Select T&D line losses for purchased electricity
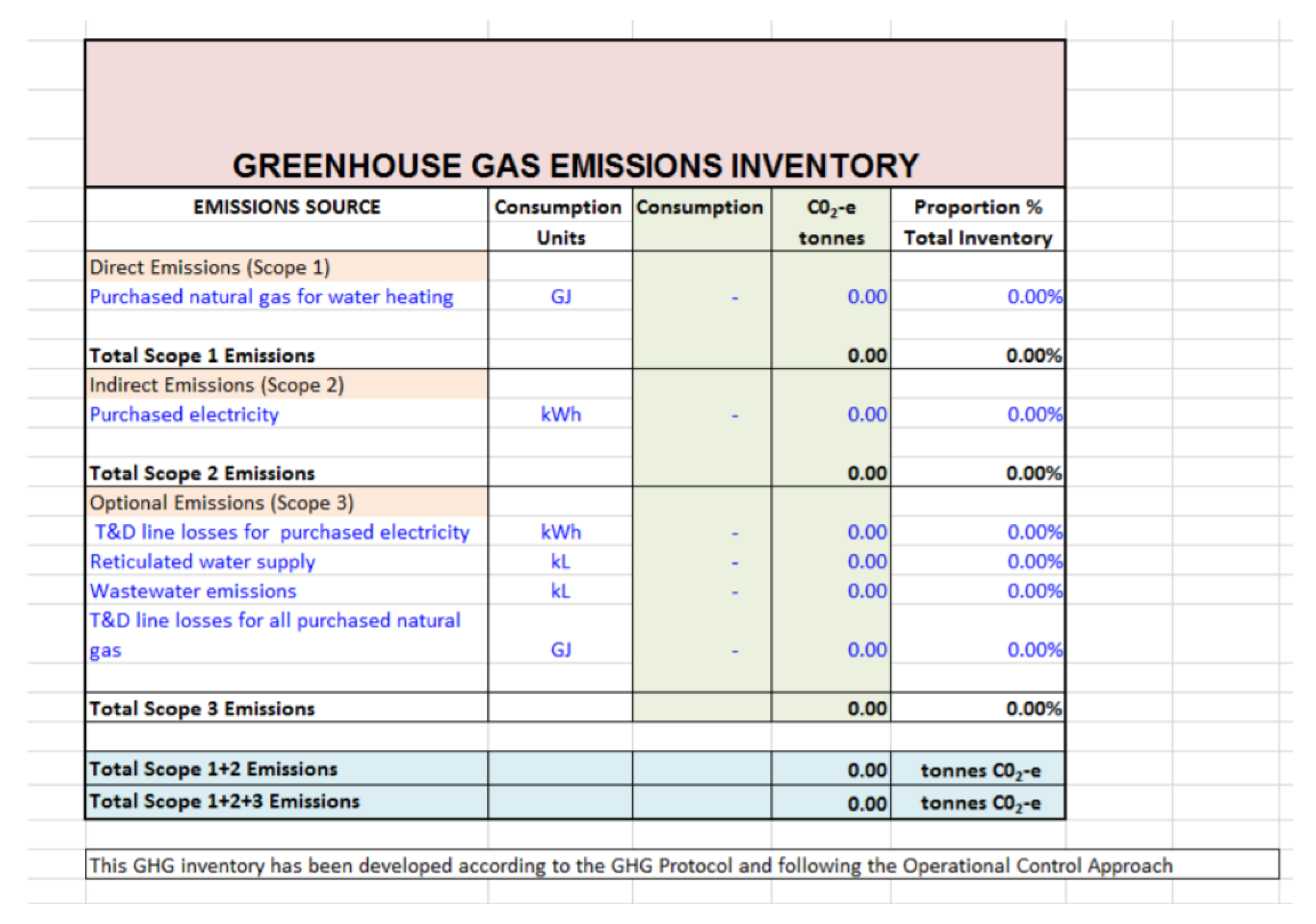 (x=282, y=532)
